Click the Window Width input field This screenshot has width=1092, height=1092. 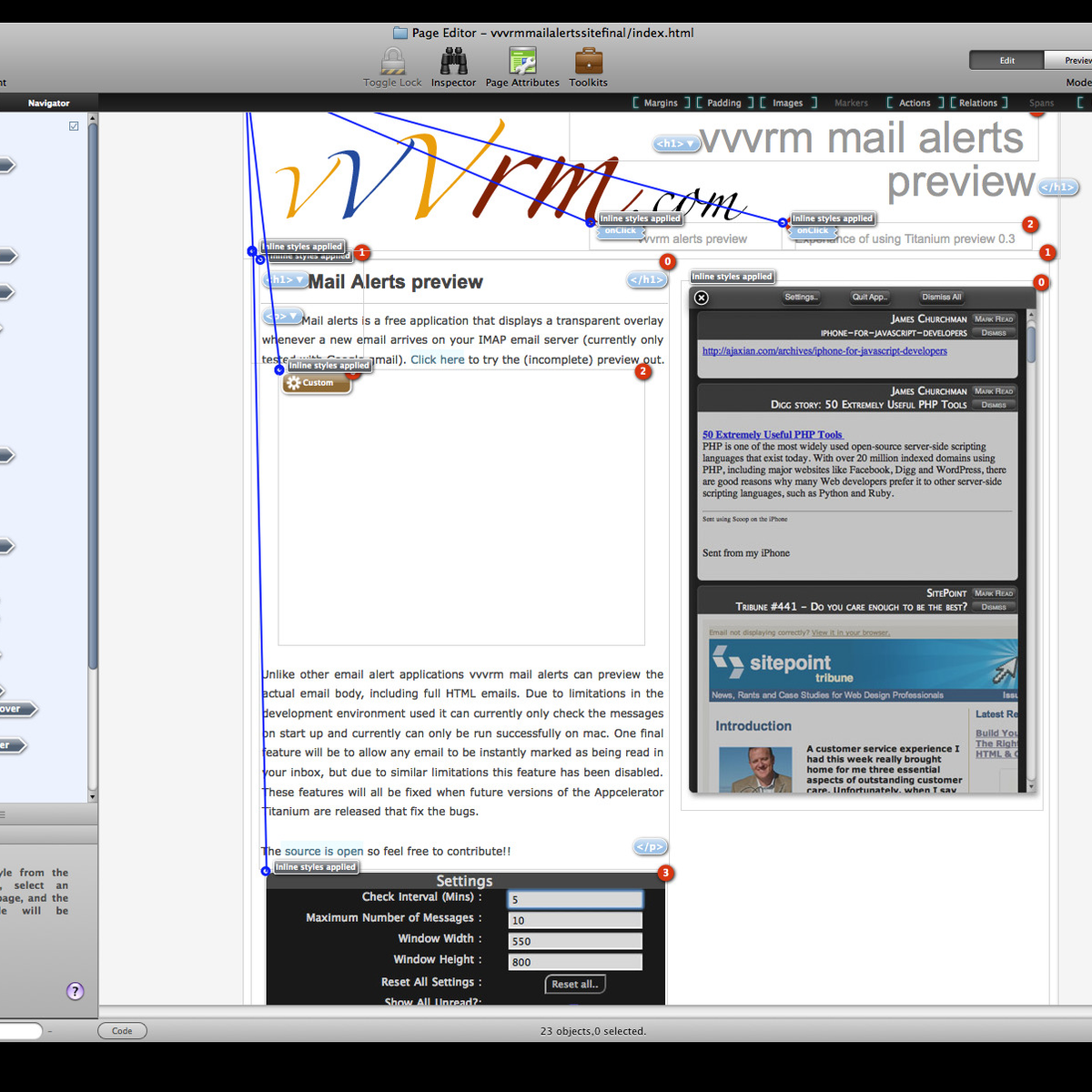(x=575, y=941)
